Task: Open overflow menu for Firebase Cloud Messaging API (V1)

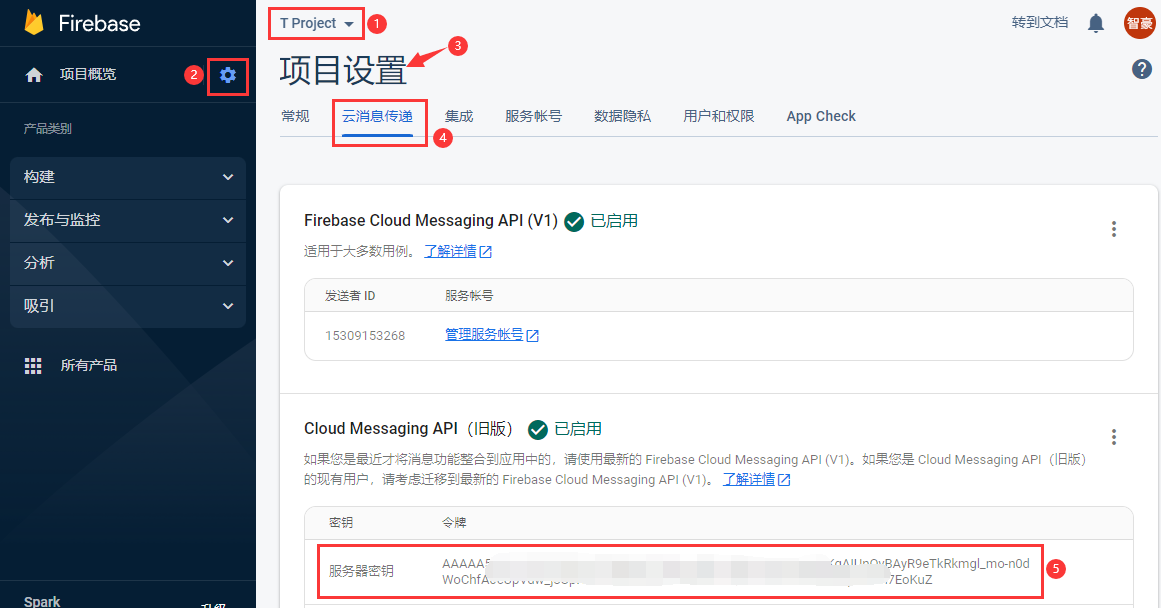Action: click(x=1114, y=229)
